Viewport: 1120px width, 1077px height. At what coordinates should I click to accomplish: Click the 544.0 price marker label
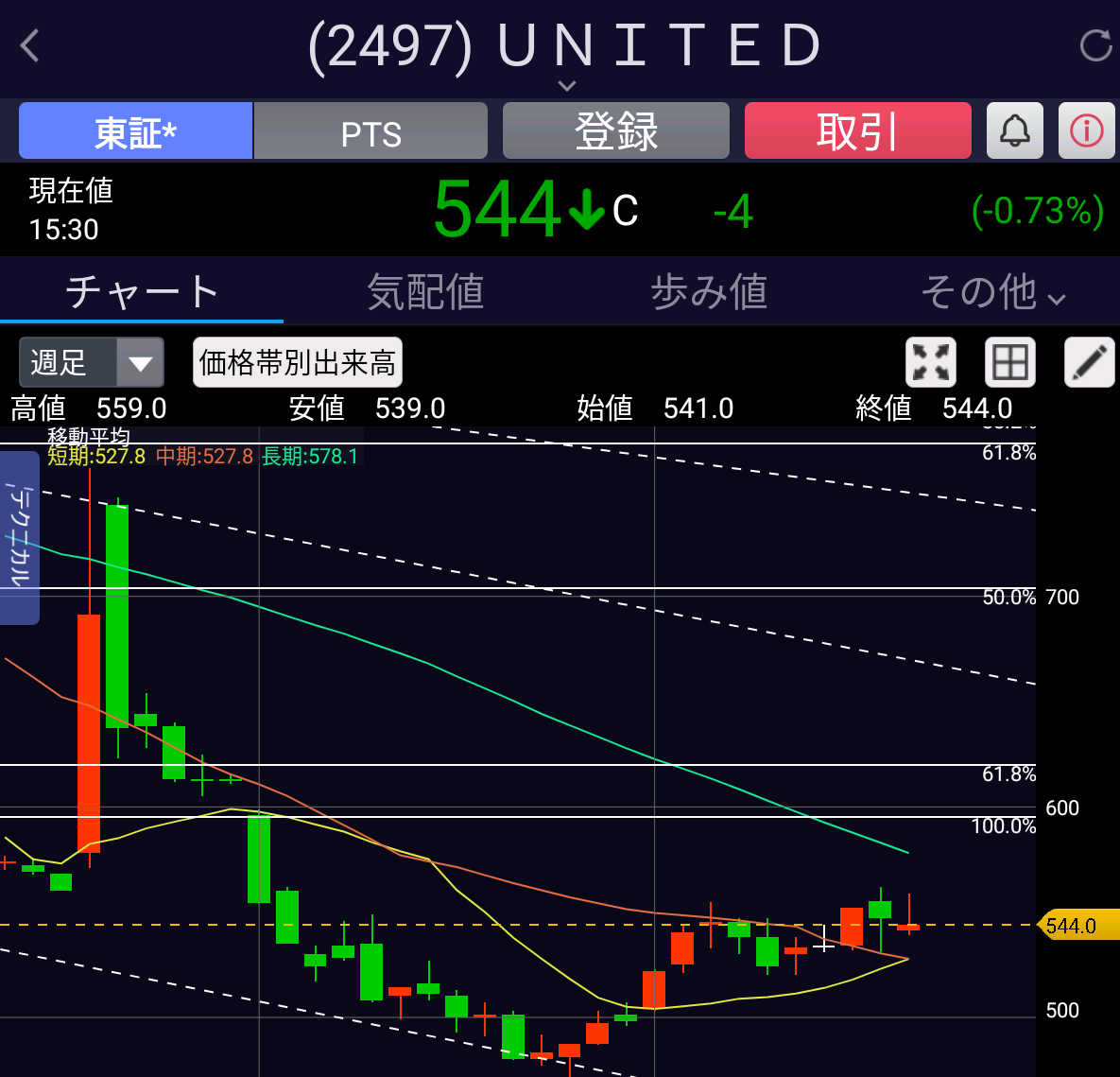(1076, 925)
